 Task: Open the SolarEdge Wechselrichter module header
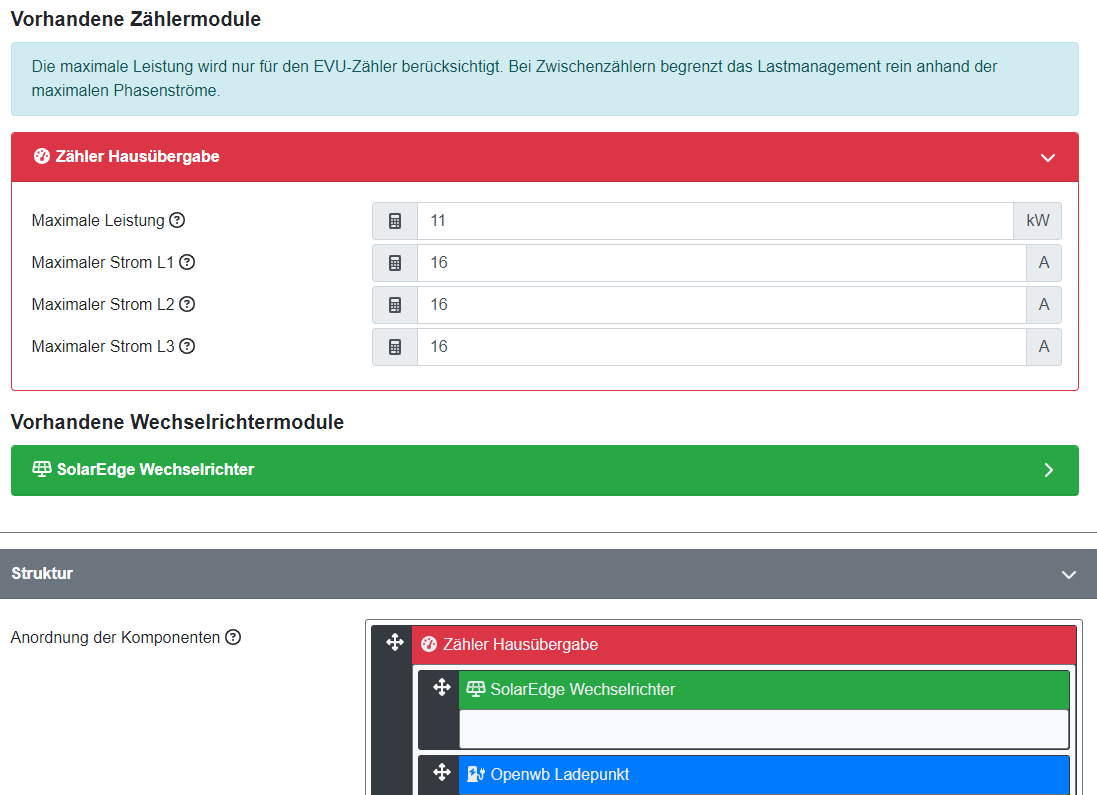click(x=544, y=470)
